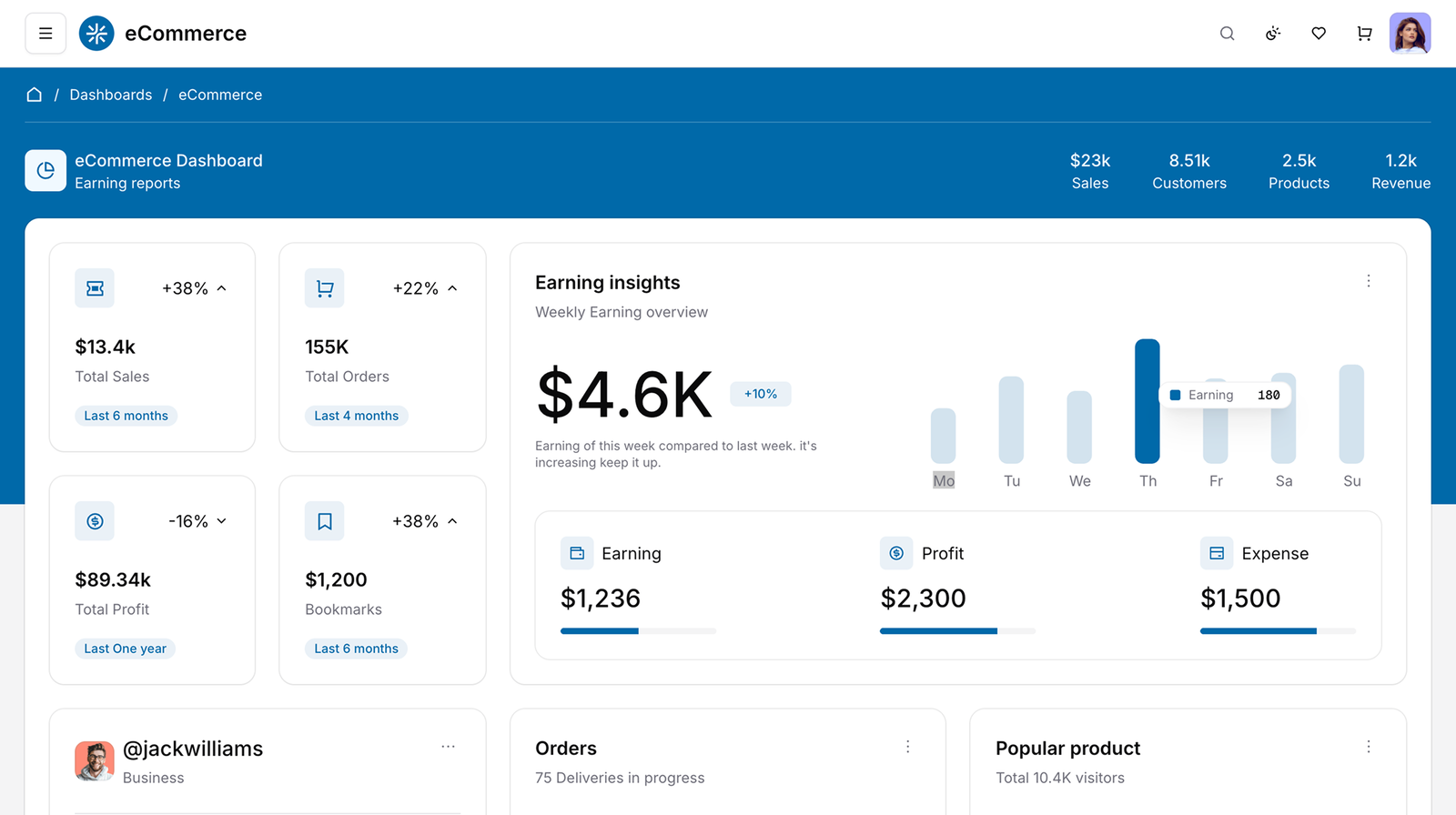The width and height of the screenshot is (1456, 815).
Task: Click Last 6 months badge under Bookmarks
Action: pyautogui.click(x=357, y=649)
